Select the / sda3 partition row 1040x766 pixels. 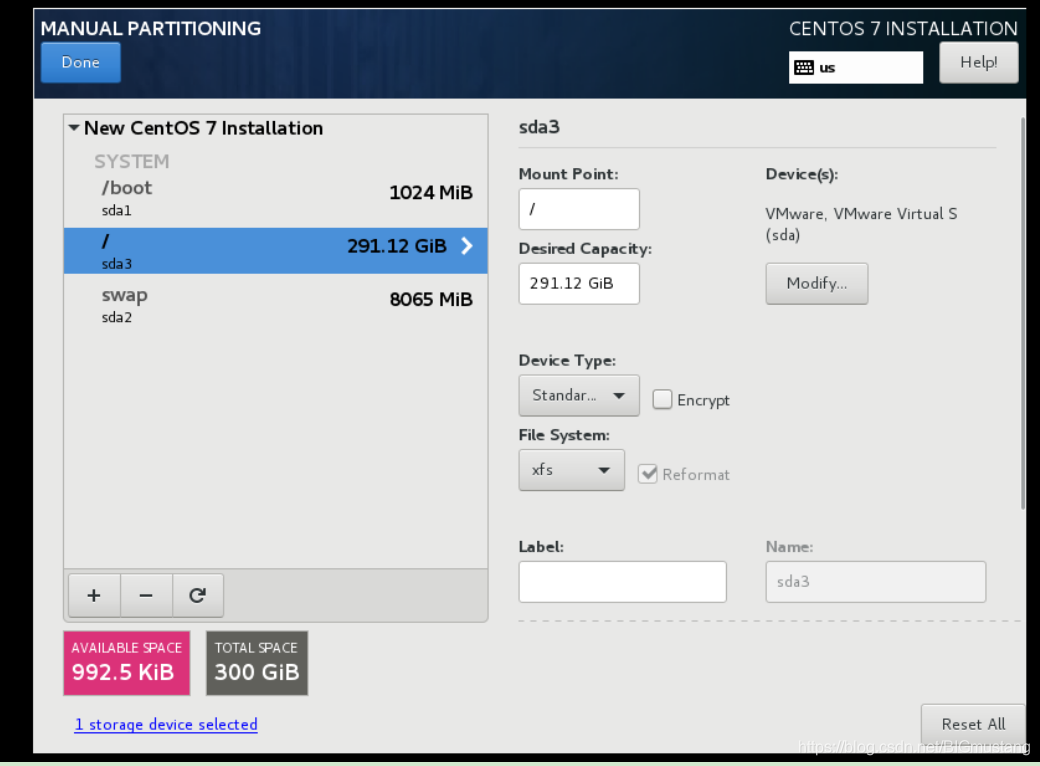pos(276,251)
